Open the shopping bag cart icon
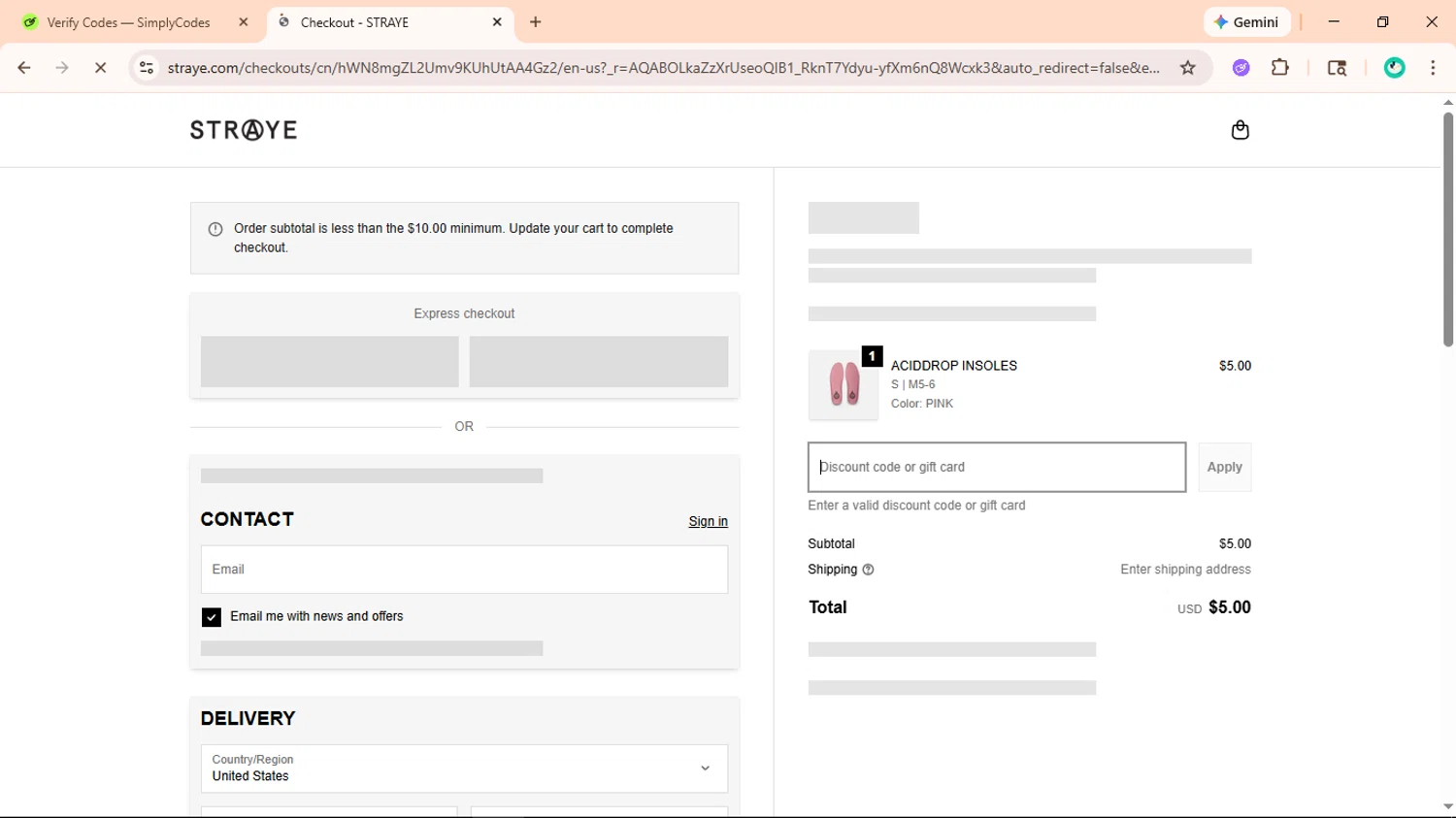The height and width of the screenshot is (818, 1456). pos(1240,130)
